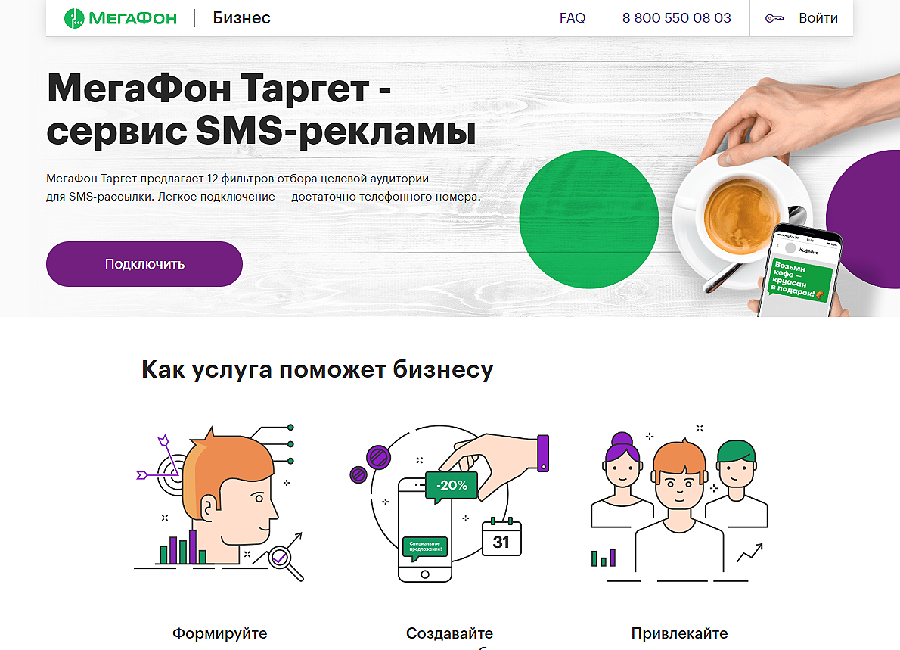This screenshot has width=900, height=650.
Task: Click the Привлекайте caption
Action: [x=680, y=633]
